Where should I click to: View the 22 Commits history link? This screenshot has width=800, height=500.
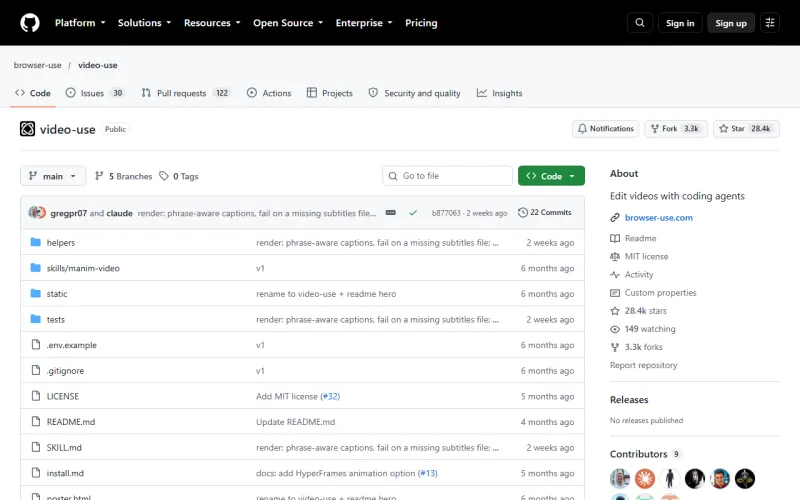(545, 213)
